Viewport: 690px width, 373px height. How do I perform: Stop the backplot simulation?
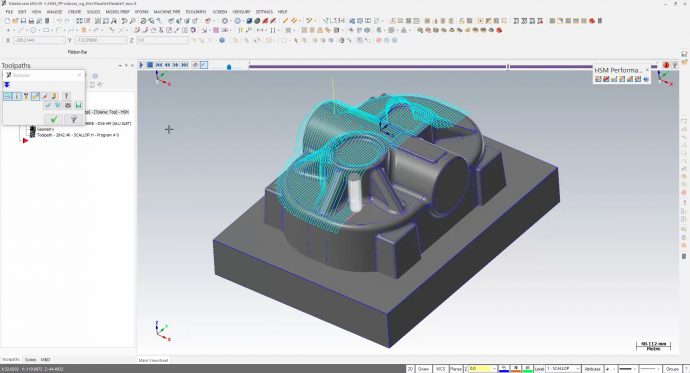(x=150, y=65)
